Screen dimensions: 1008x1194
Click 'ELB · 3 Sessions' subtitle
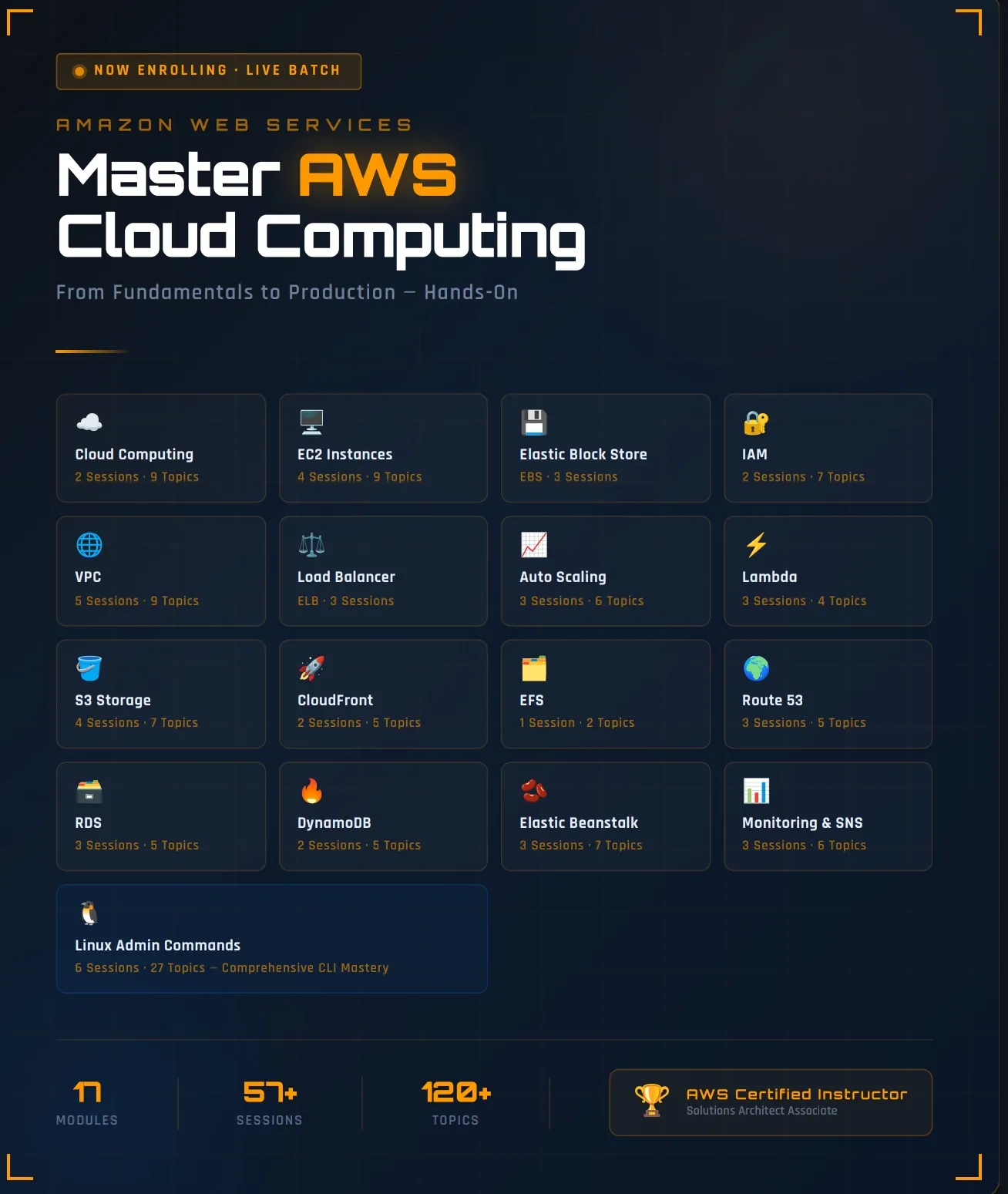pyautogui.click(x=345, y=601)
